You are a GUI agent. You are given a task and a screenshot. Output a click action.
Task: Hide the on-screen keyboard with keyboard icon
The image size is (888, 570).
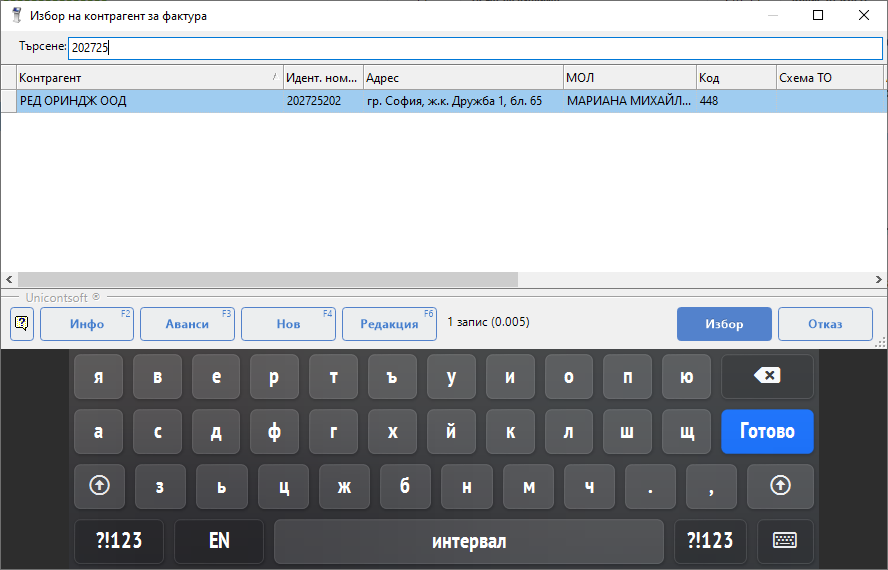click(785, 541)
